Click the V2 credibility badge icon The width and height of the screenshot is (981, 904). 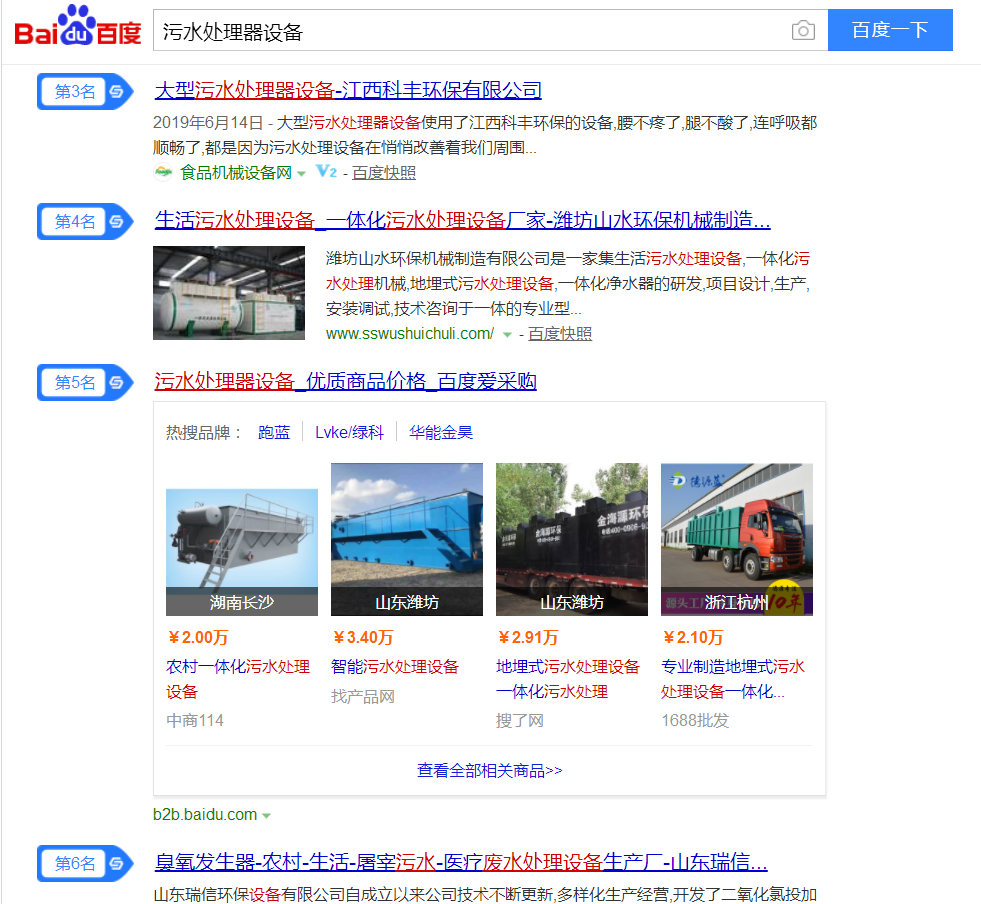(326, 171)
